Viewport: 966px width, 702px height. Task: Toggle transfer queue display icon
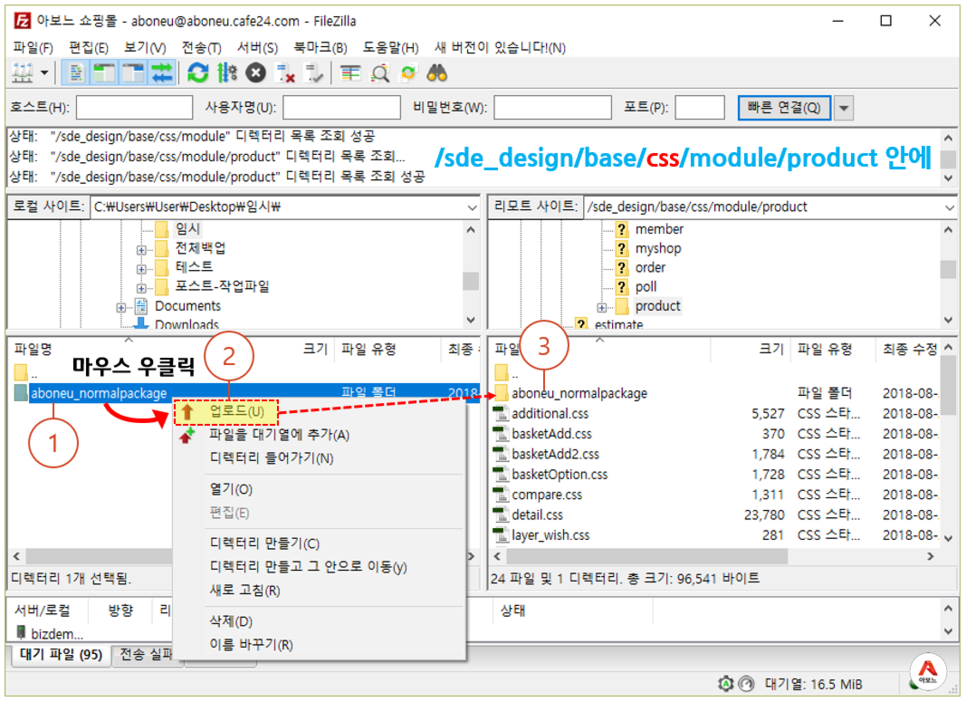pos(162,73)
